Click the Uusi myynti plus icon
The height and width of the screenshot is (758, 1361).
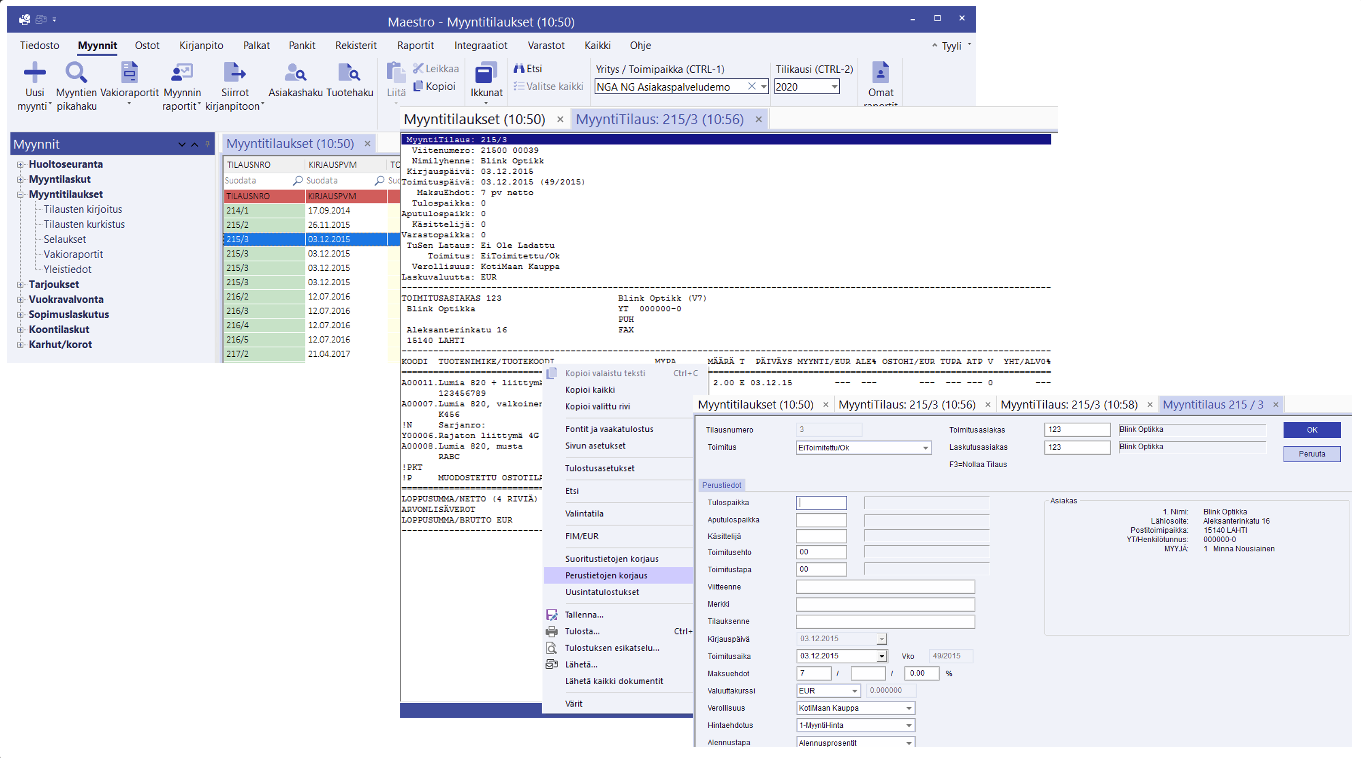[35, 72]
